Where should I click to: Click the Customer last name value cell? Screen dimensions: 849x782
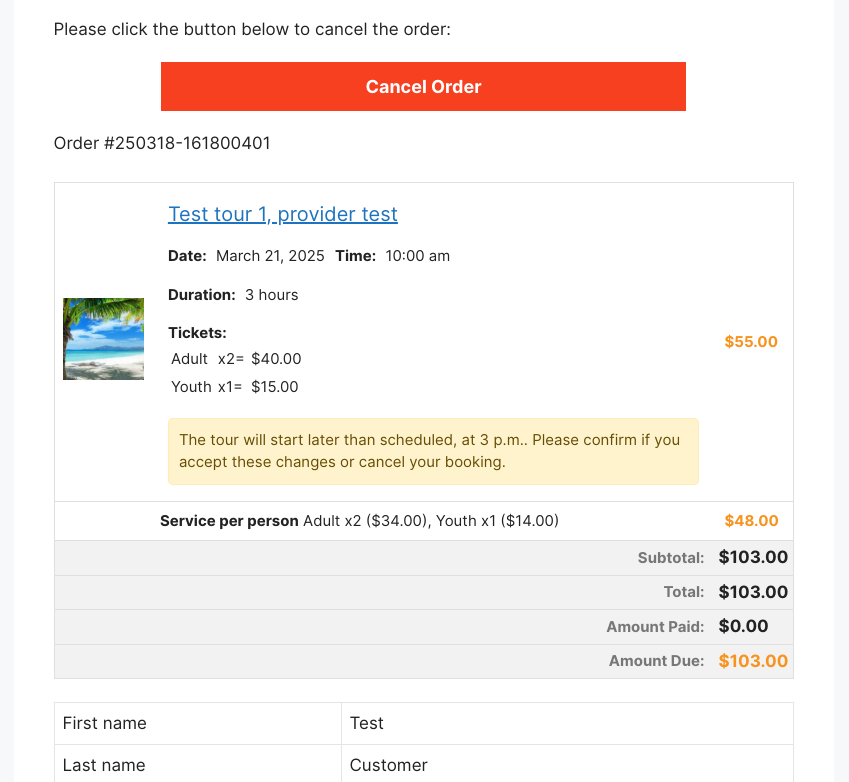tap(567, 764)
